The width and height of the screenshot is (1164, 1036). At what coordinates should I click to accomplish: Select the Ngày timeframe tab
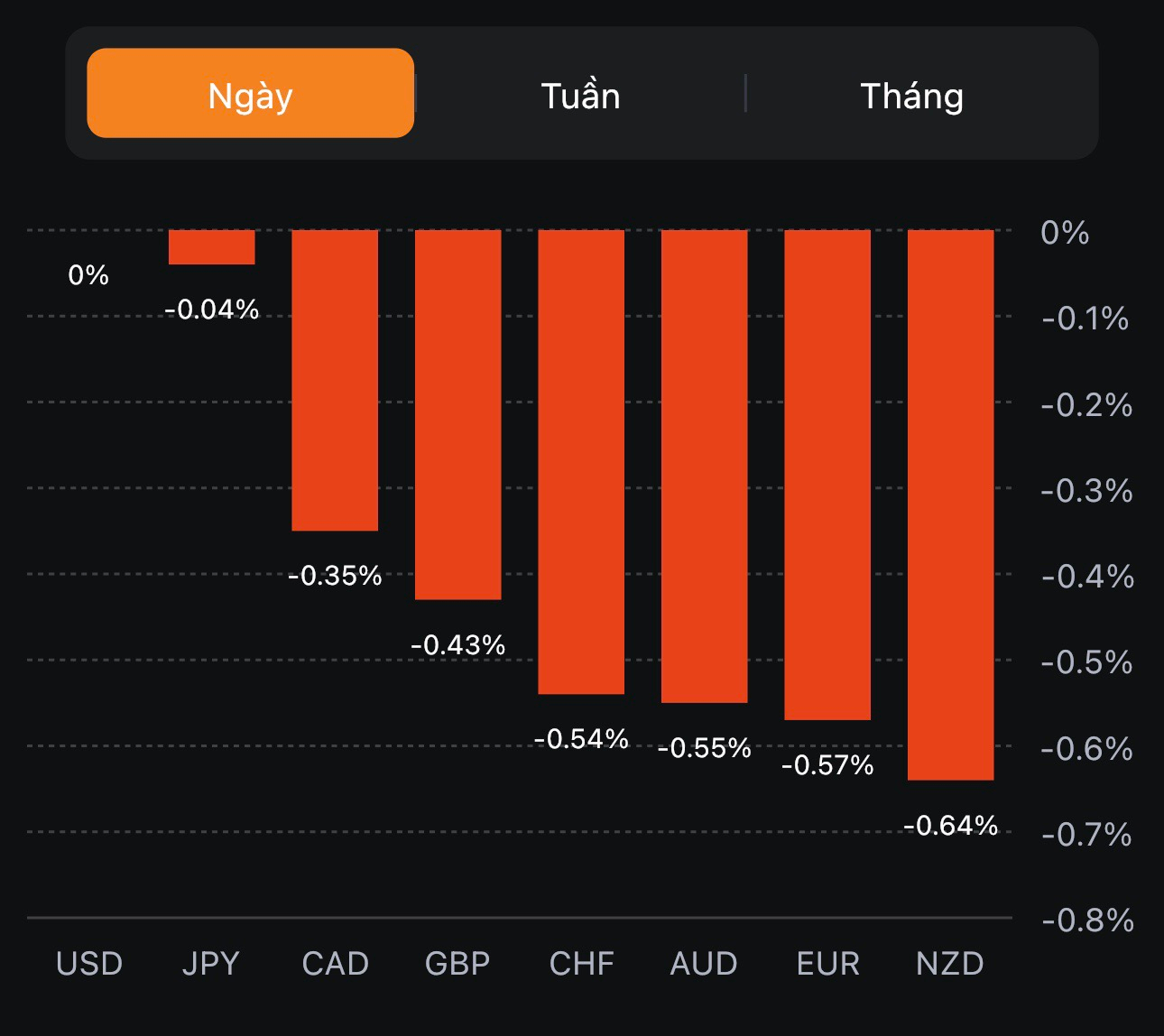(x=250, y=94)
